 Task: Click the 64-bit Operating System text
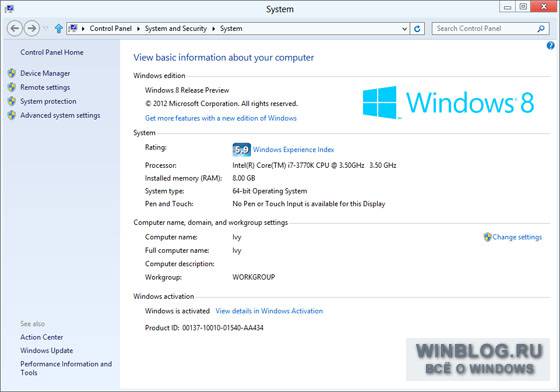click(270, 191)
